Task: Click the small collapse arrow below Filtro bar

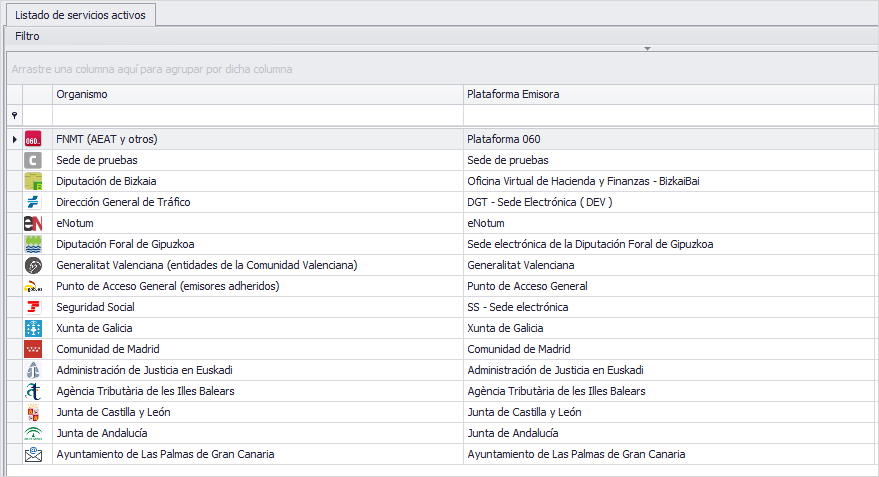Action: [x=647, y=49]
